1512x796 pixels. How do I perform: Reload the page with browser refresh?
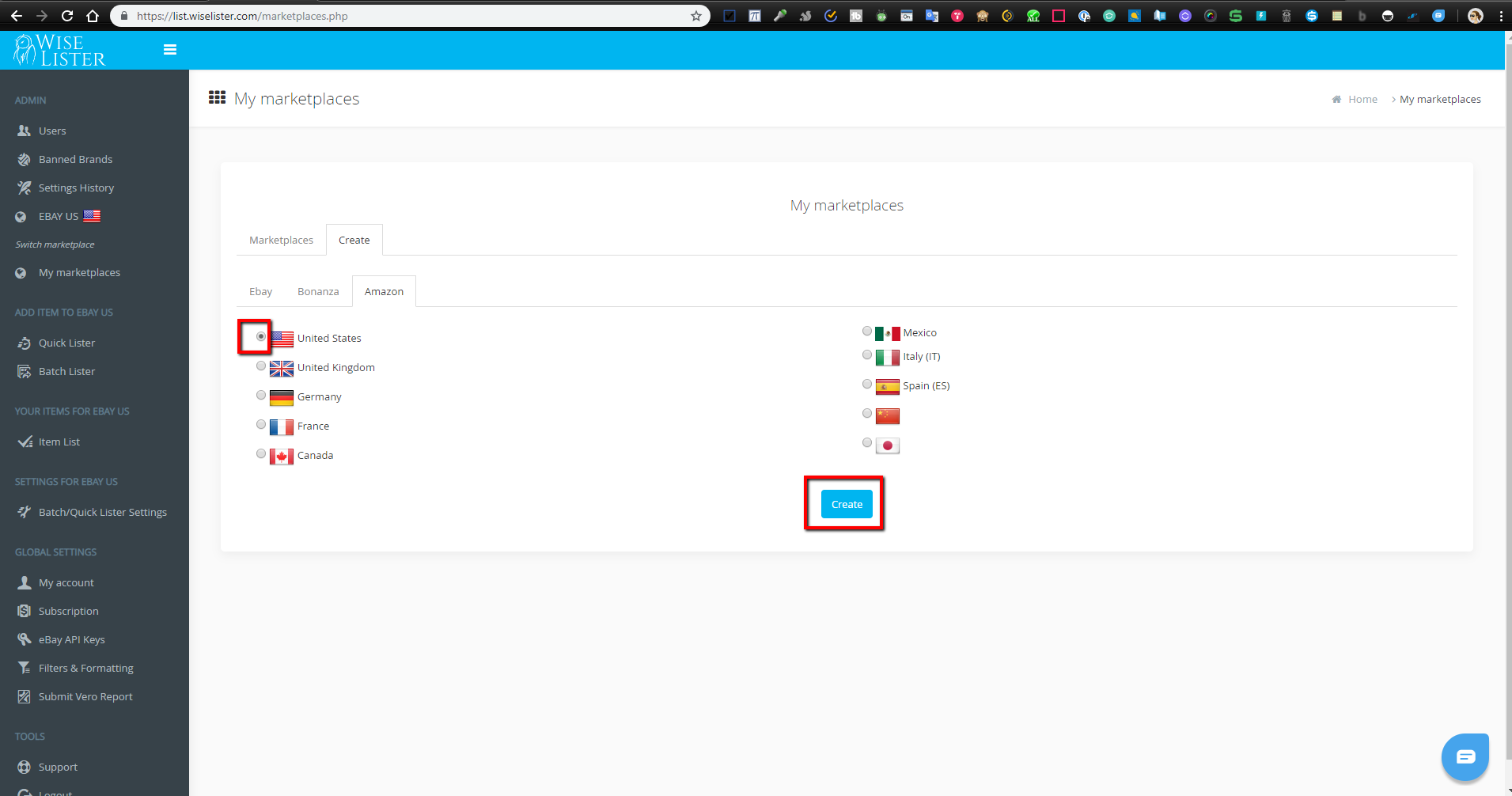tap(67, 16)
